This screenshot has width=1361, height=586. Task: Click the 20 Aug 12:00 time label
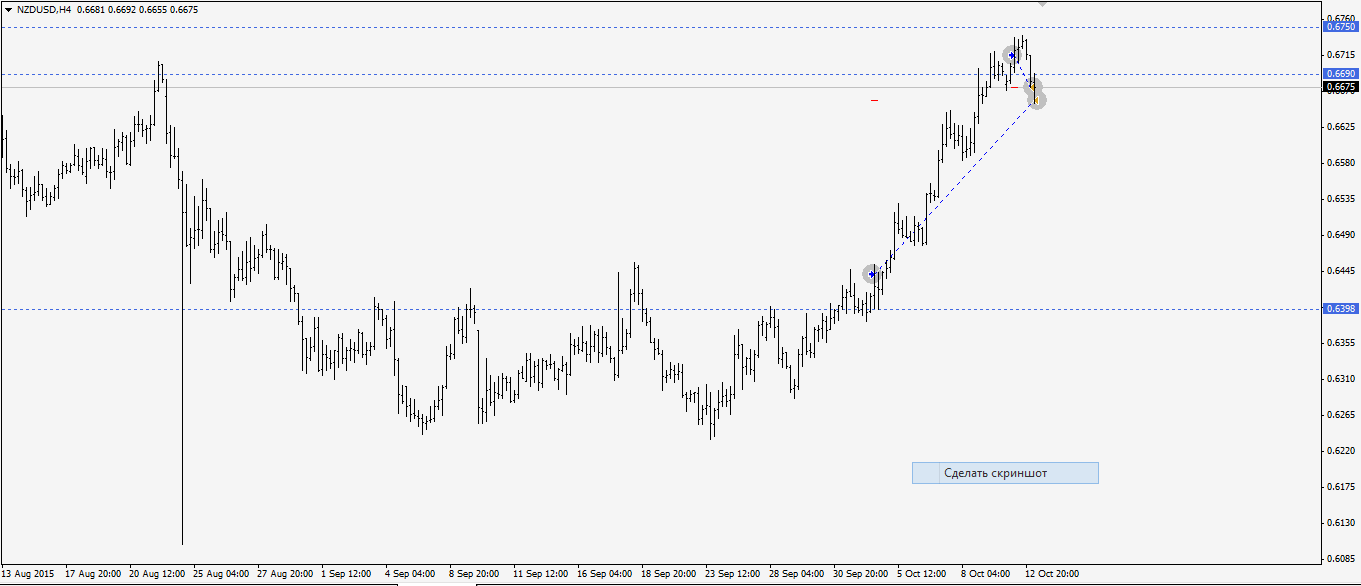[157, 574]
